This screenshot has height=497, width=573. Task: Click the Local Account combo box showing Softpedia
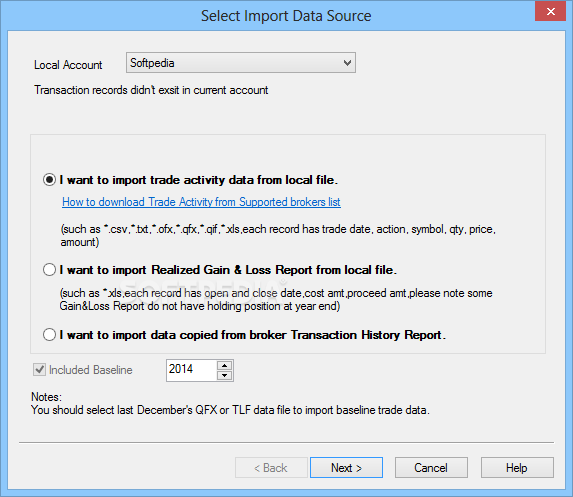[241, 62]
